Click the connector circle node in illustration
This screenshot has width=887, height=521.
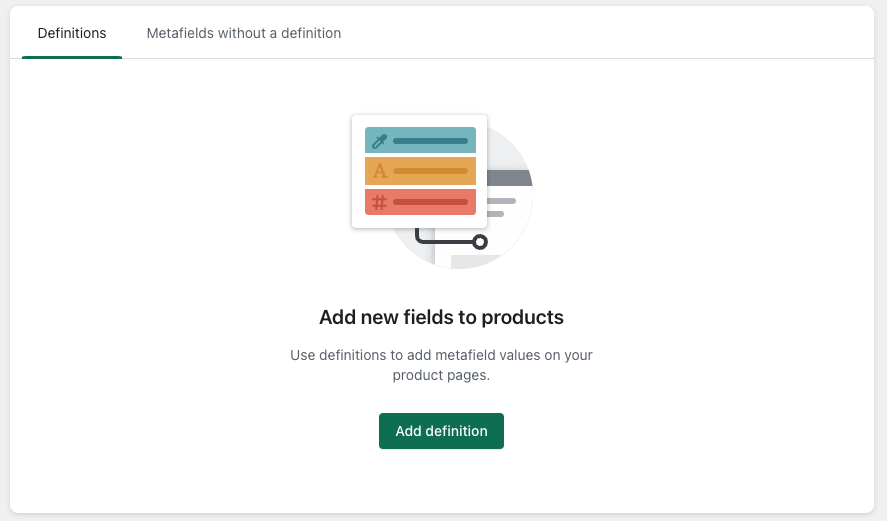tap(480, 242)
